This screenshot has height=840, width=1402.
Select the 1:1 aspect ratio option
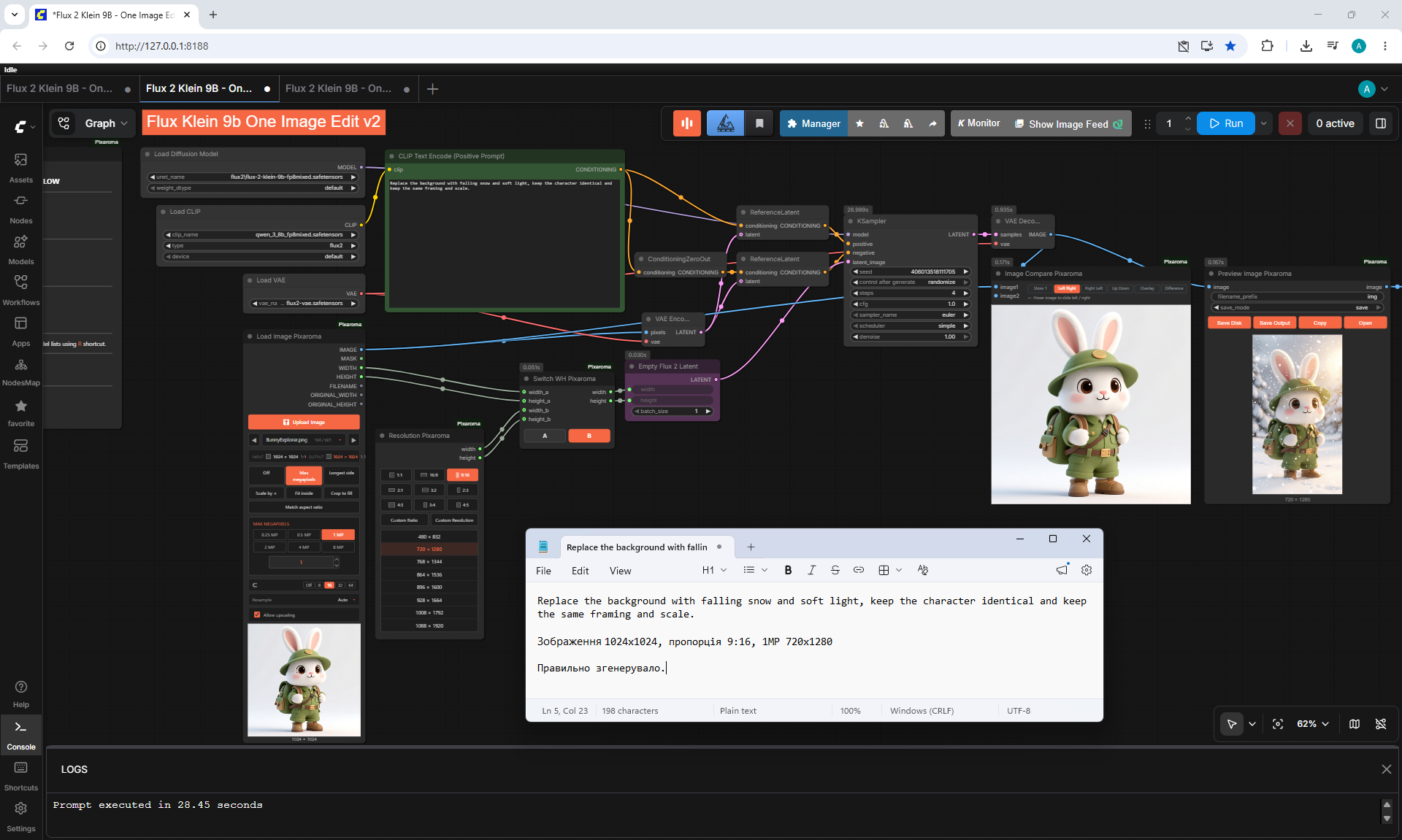(x=396, y=475)
